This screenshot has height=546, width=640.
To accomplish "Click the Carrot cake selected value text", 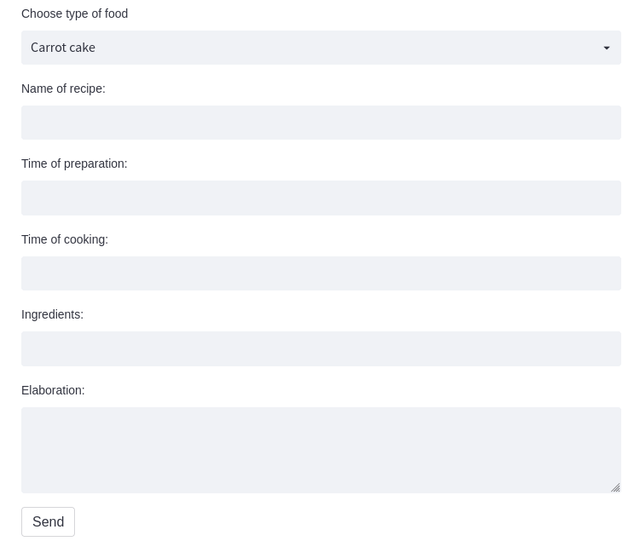I will click(63, 48).
